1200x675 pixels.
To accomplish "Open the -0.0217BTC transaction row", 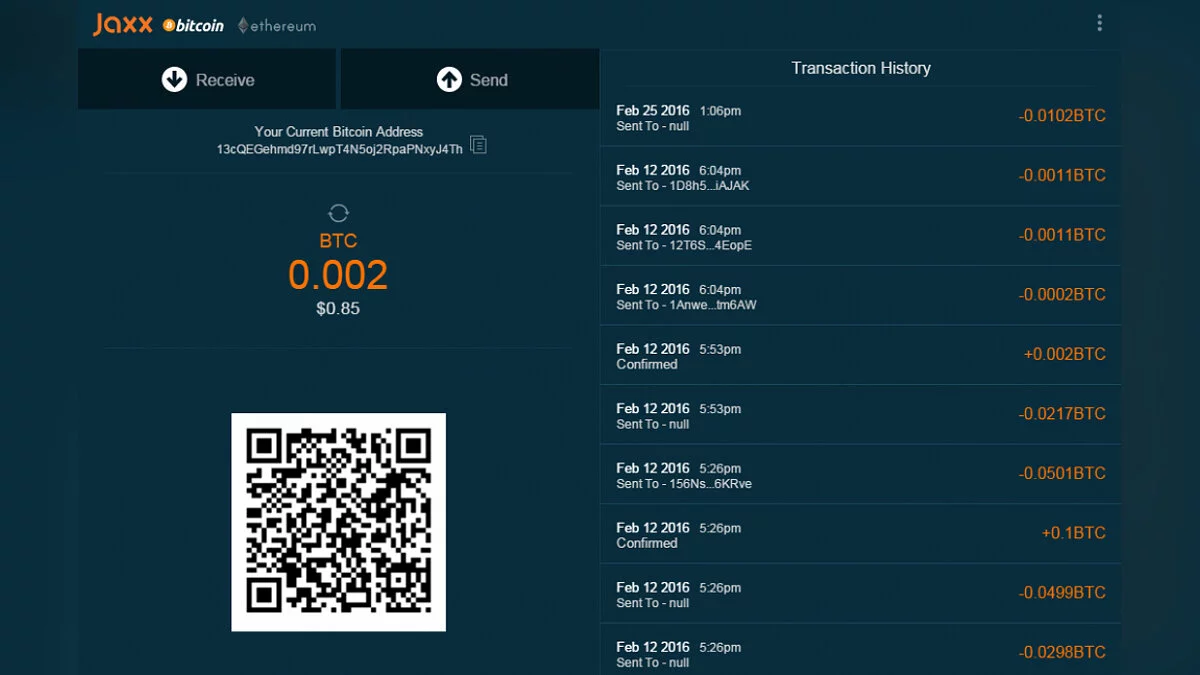I will [861, 415].
